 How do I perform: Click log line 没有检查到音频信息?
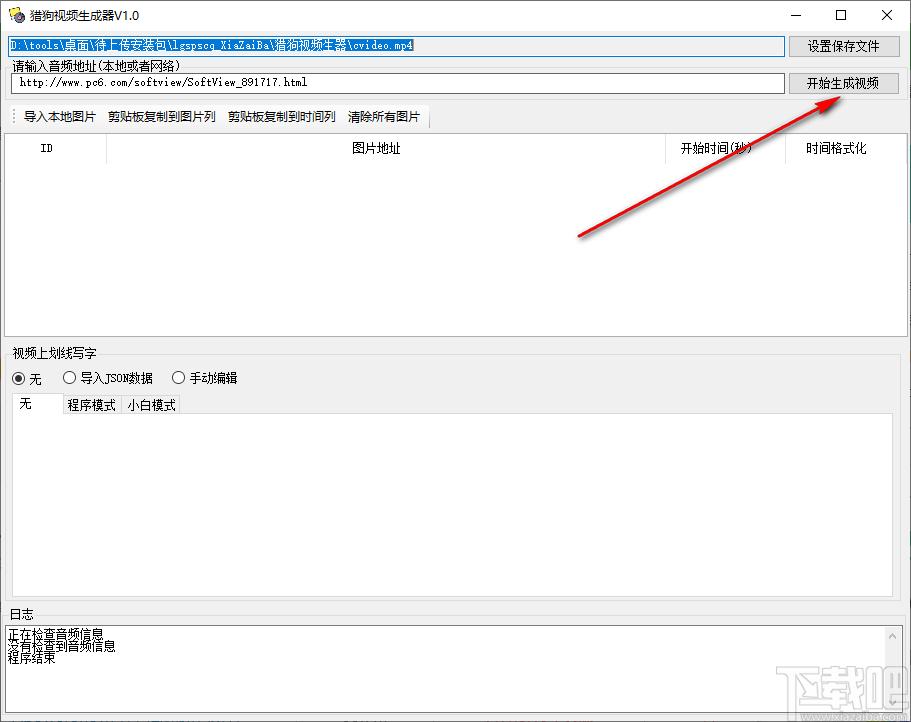tap(62, 646)
